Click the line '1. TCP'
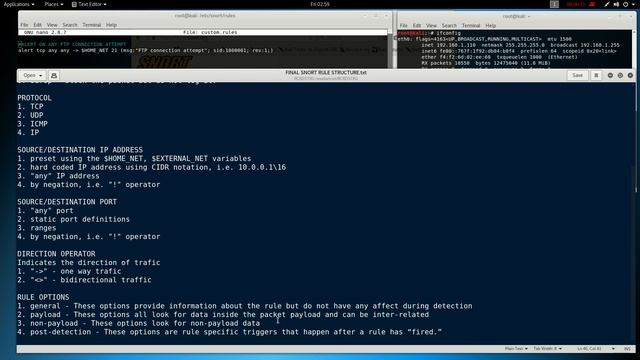 click(x=30, y=107)
